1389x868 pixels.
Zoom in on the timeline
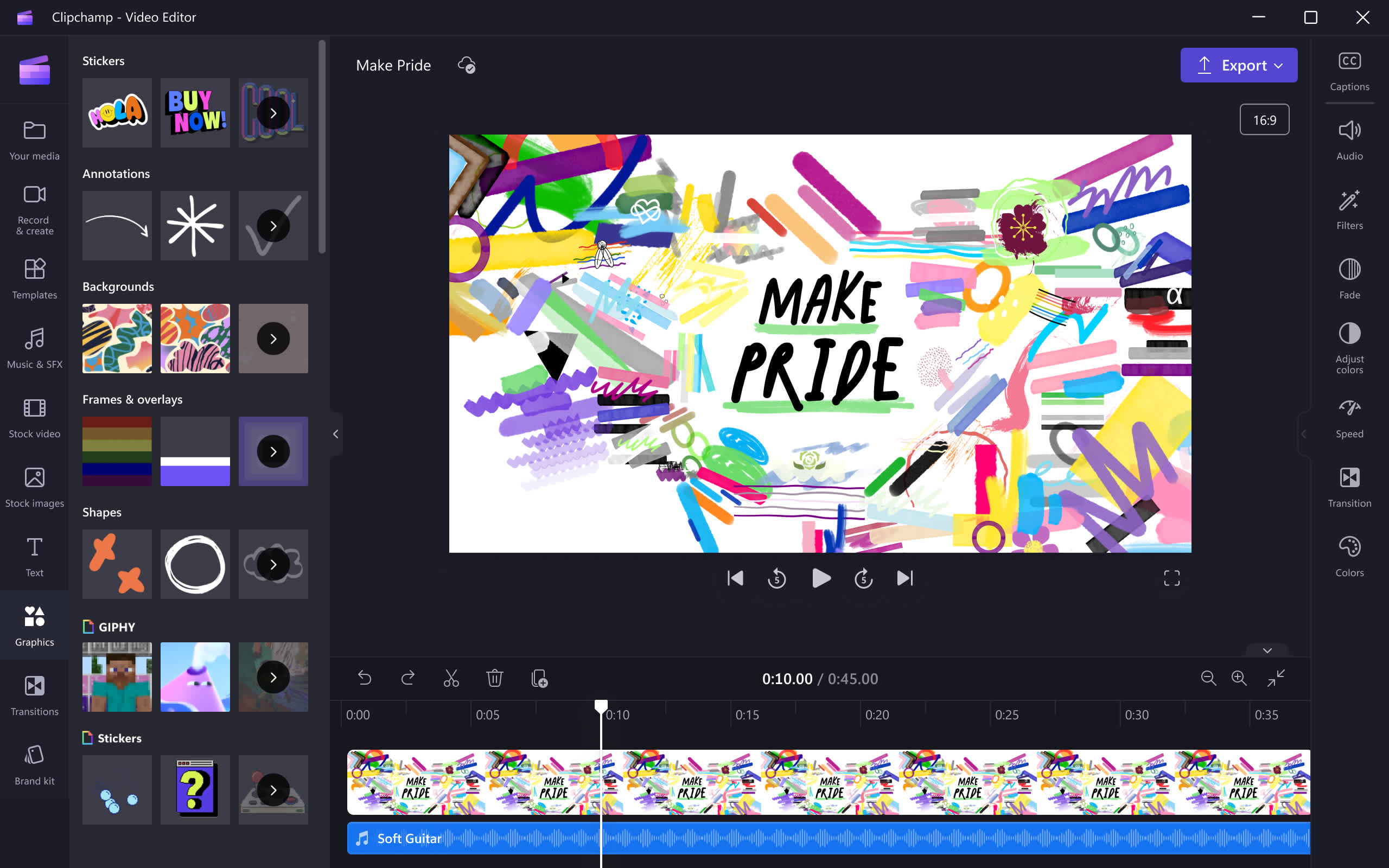pos(1239,678)
